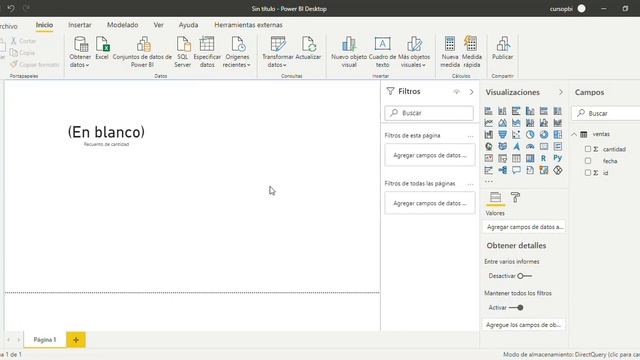Collapse the Visualizaciones pane chevron
Screen dimensions: 640x360
click(561, 92)
